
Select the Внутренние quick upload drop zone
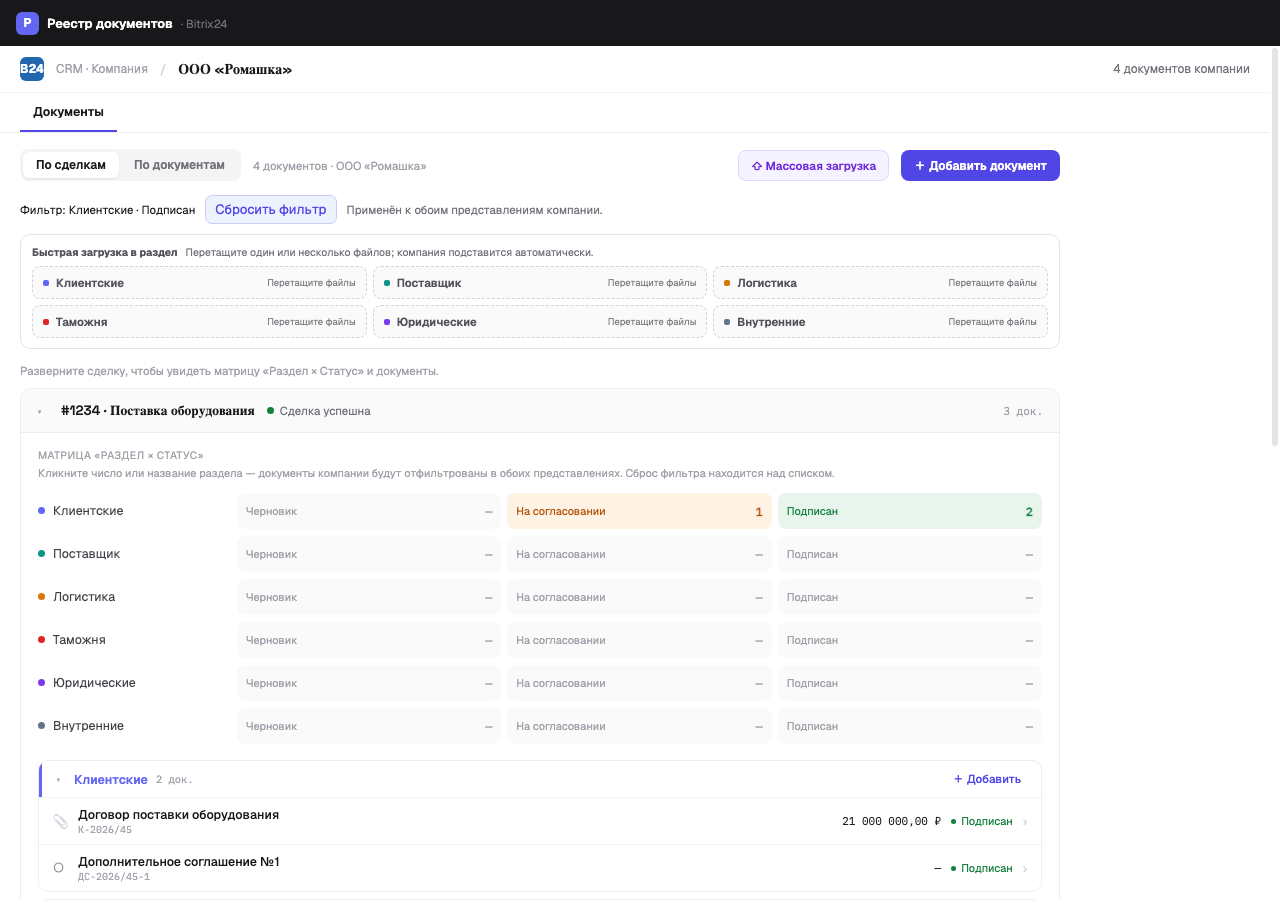880,322
